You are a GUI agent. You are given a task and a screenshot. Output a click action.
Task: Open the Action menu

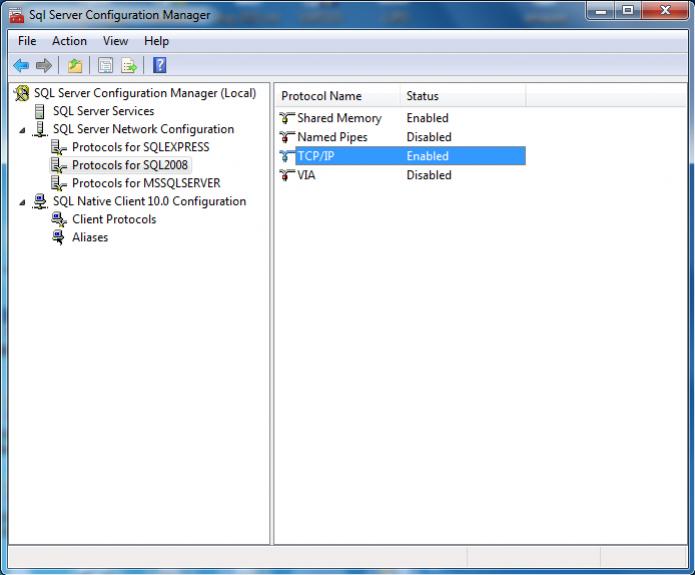(69, 41)
